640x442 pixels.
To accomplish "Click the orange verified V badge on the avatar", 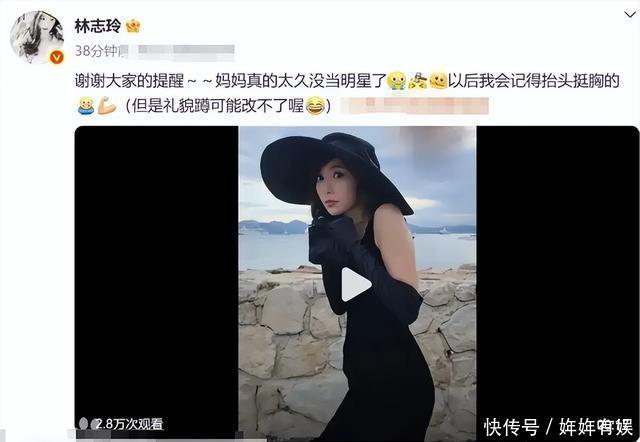I will tap(57, 58).
